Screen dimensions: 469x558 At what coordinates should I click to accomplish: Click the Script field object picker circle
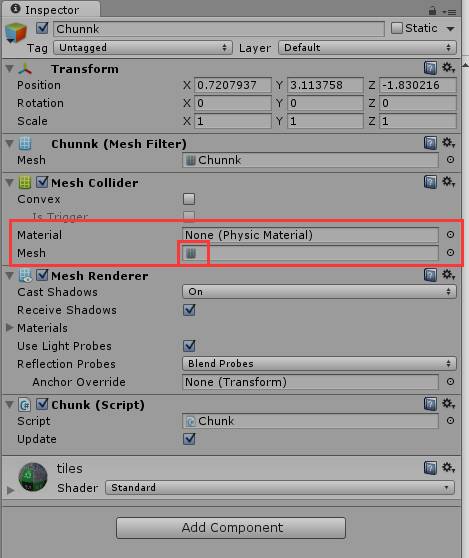450,421
